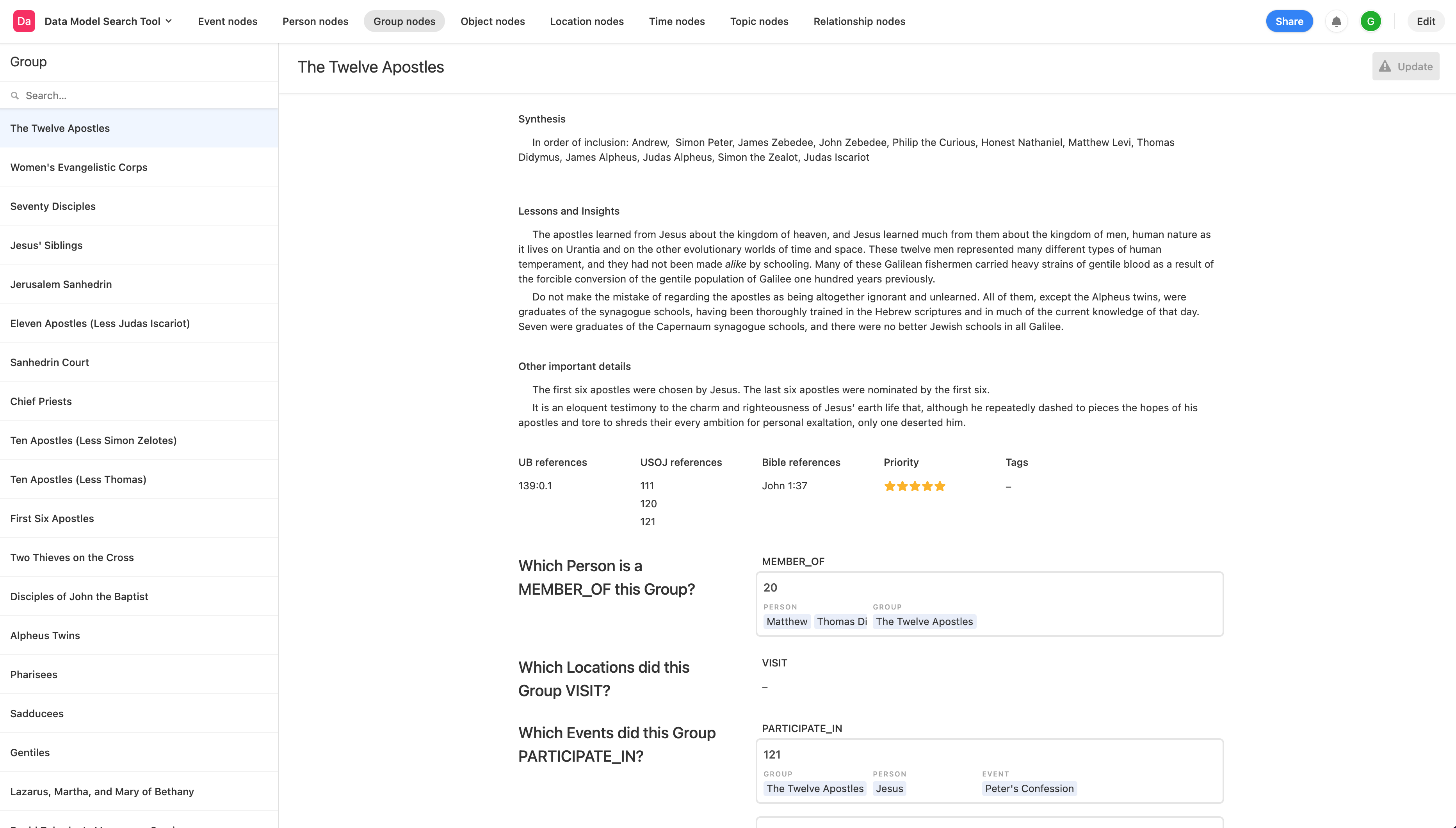The width and height of the screenshot is (1456, 828).
Task: Open the Relationship nodes tab
Action: [859, 21]
